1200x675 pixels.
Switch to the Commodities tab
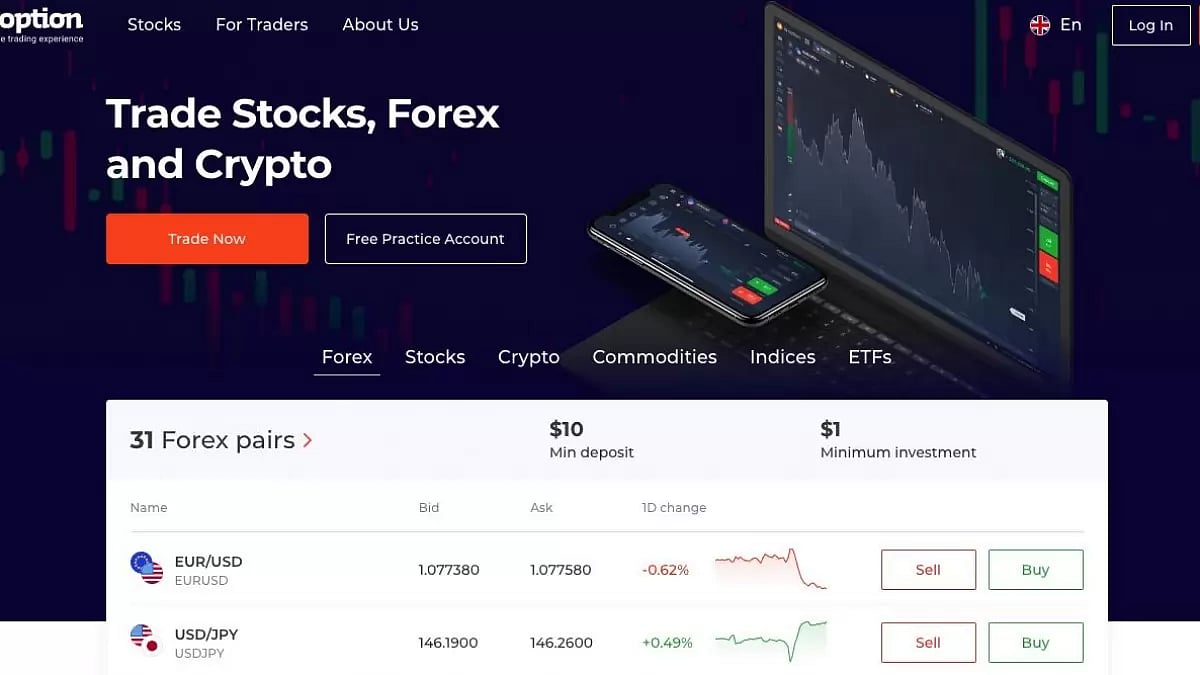coord(654,357)
